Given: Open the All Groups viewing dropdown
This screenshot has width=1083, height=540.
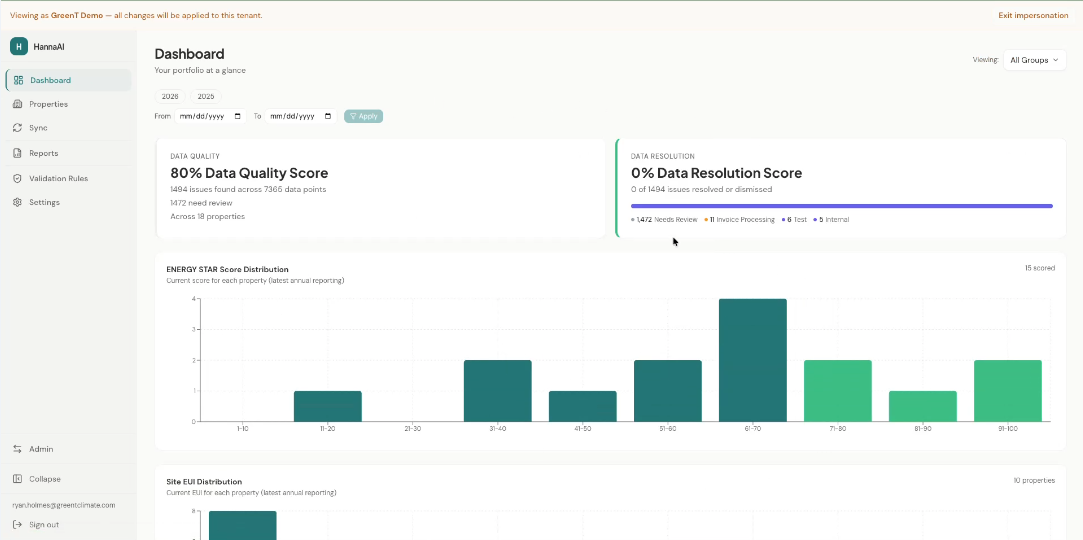Looking at the screenshot, I should 1034,60.
